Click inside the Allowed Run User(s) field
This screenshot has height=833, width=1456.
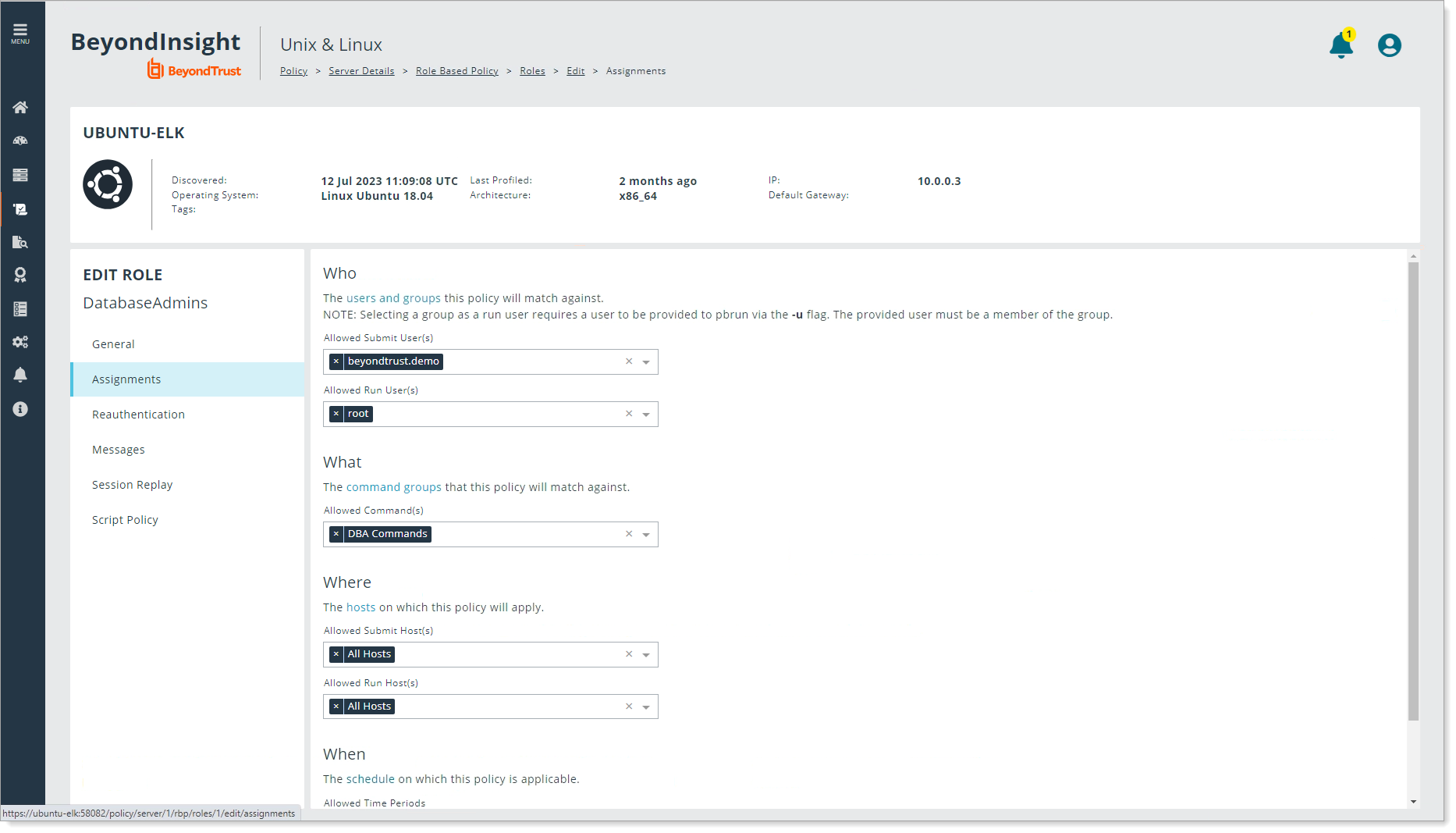(x=491, y=414)
